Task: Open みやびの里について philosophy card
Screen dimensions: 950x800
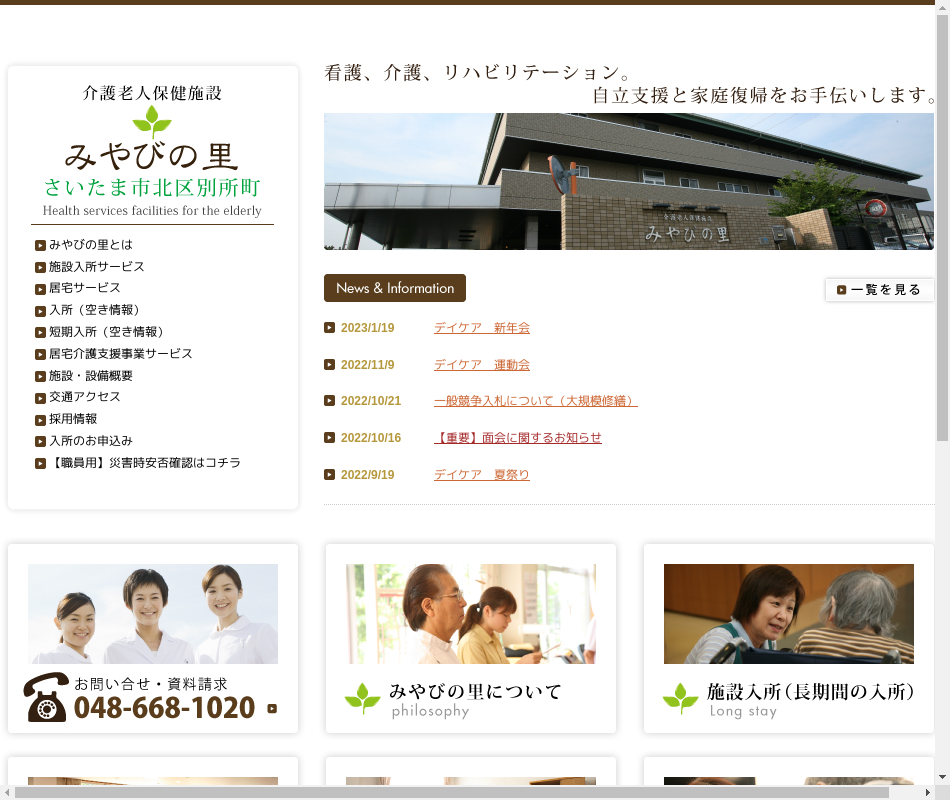Action: click(471, 638)
